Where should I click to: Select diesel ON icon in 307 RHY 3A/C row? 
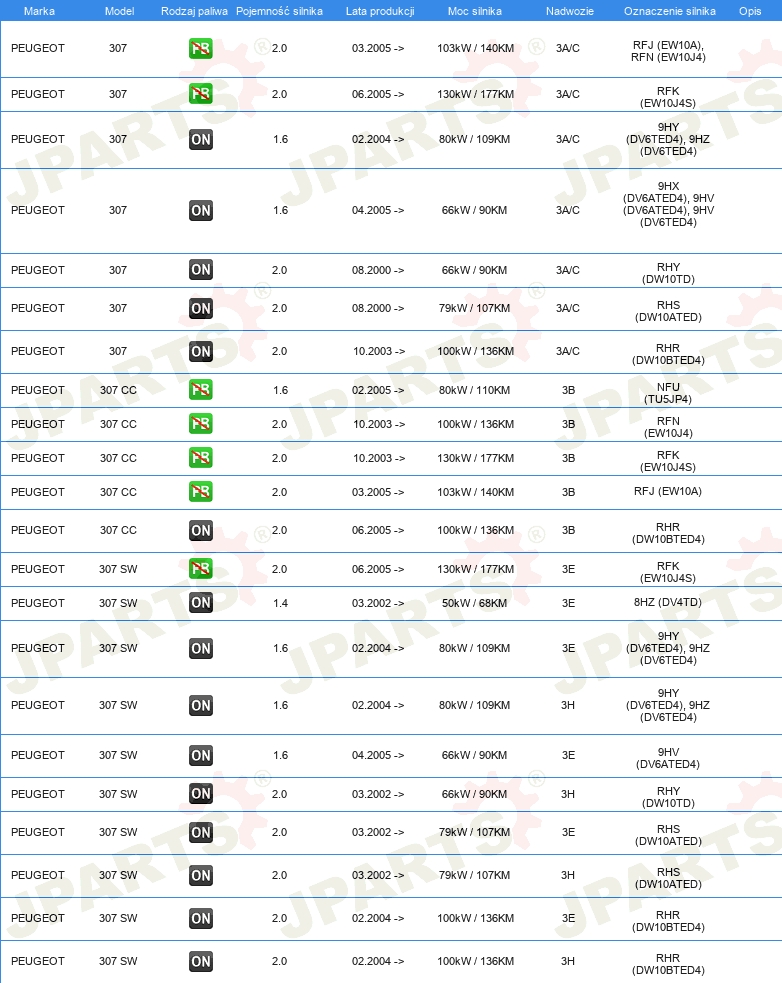coord(201,270)
